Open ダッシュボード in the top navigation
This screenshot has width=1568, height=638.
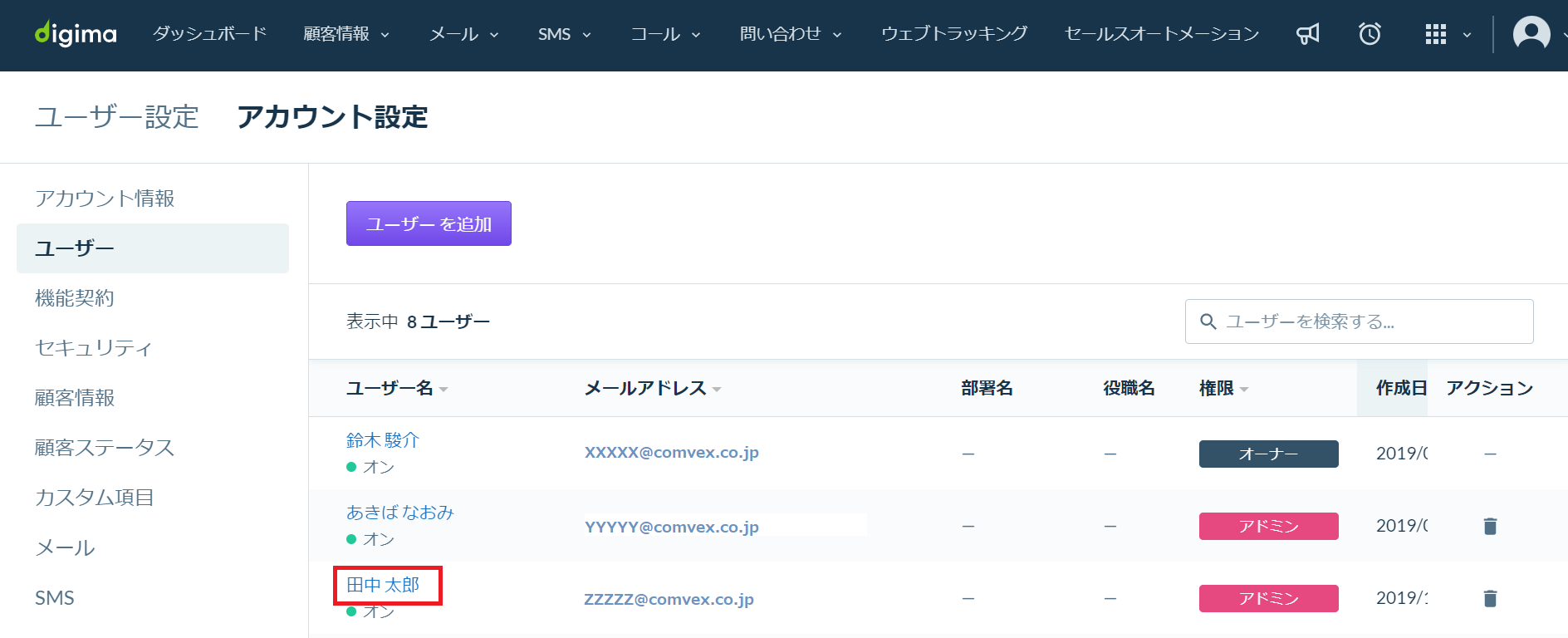(210, 34)
